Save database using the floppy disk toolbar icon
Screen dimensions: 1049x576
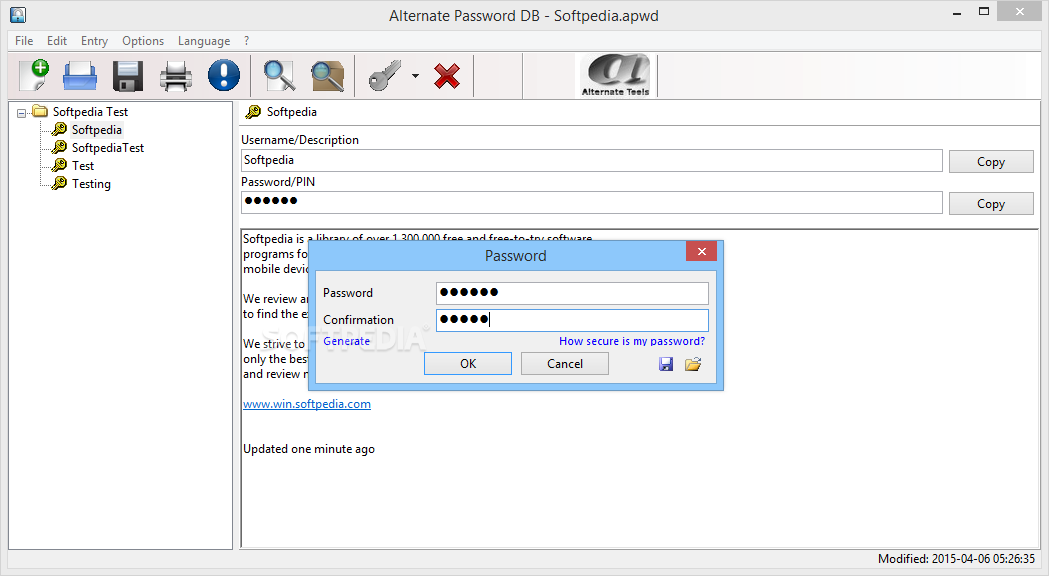128,76
